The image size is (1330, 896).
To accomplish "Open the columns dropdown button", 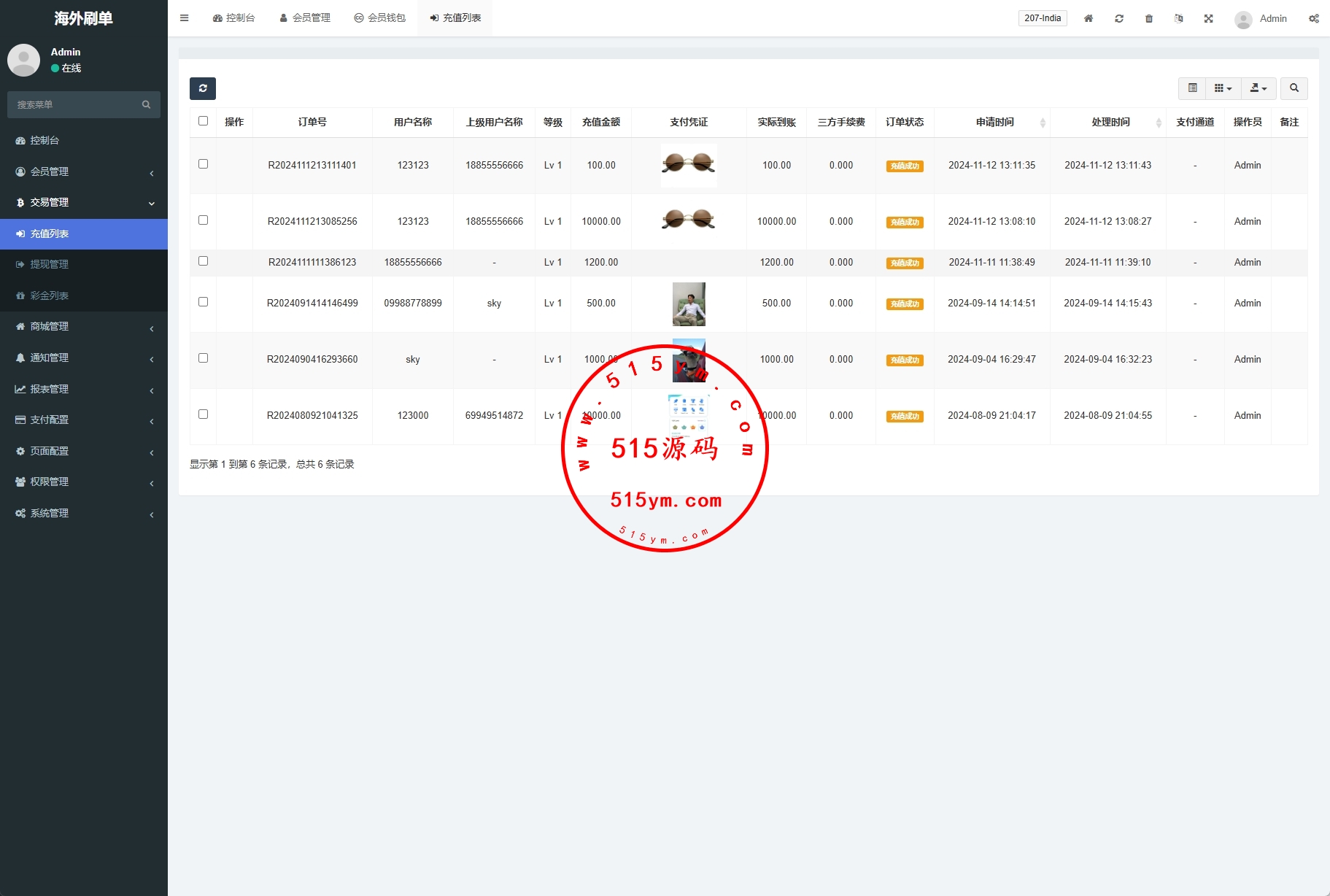I will click(x=1223, y=88).
